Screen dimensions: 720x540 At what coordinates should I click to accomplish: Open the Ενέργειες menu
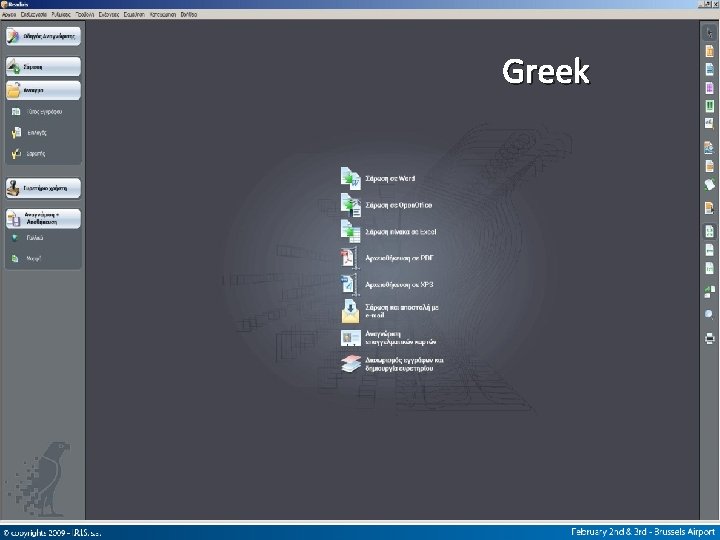pos(109,14)
